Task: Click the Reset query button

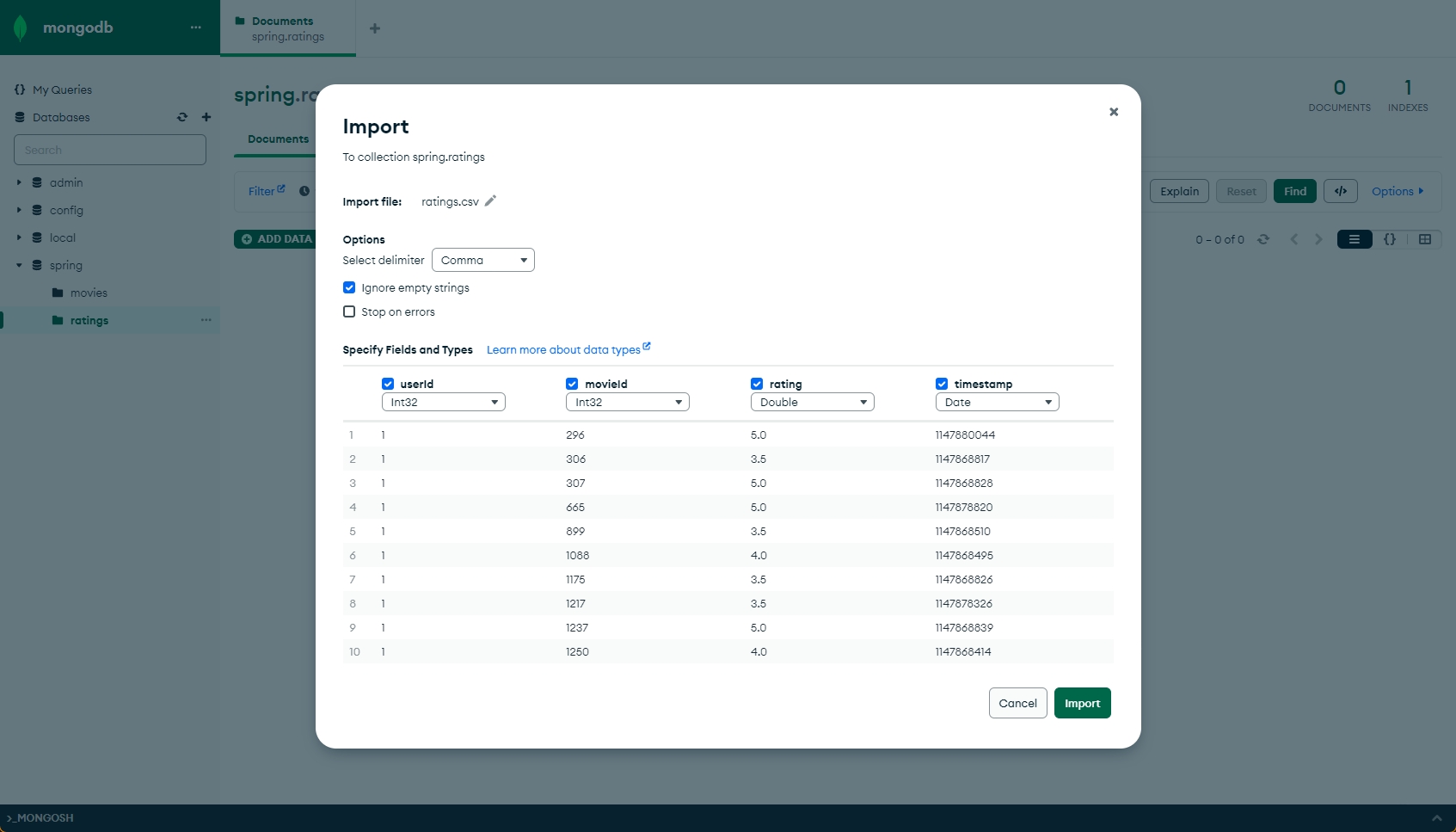Action: coord(1241,191)
